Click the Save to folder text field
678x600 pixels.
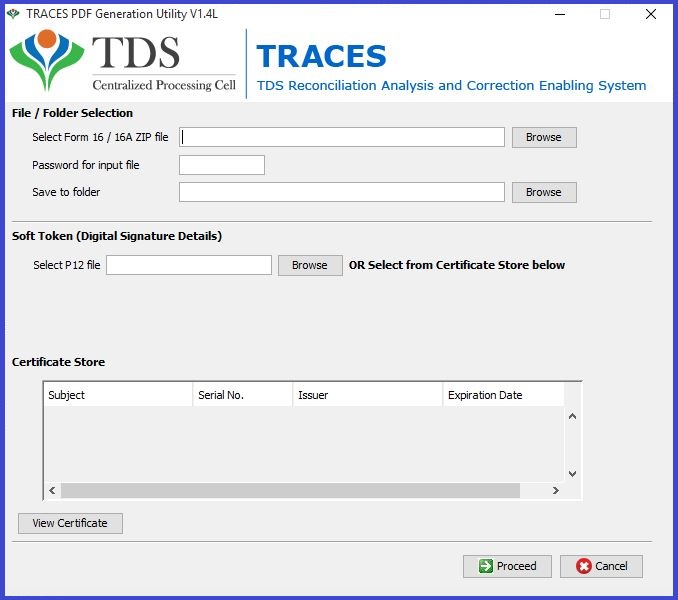point(341,192)
